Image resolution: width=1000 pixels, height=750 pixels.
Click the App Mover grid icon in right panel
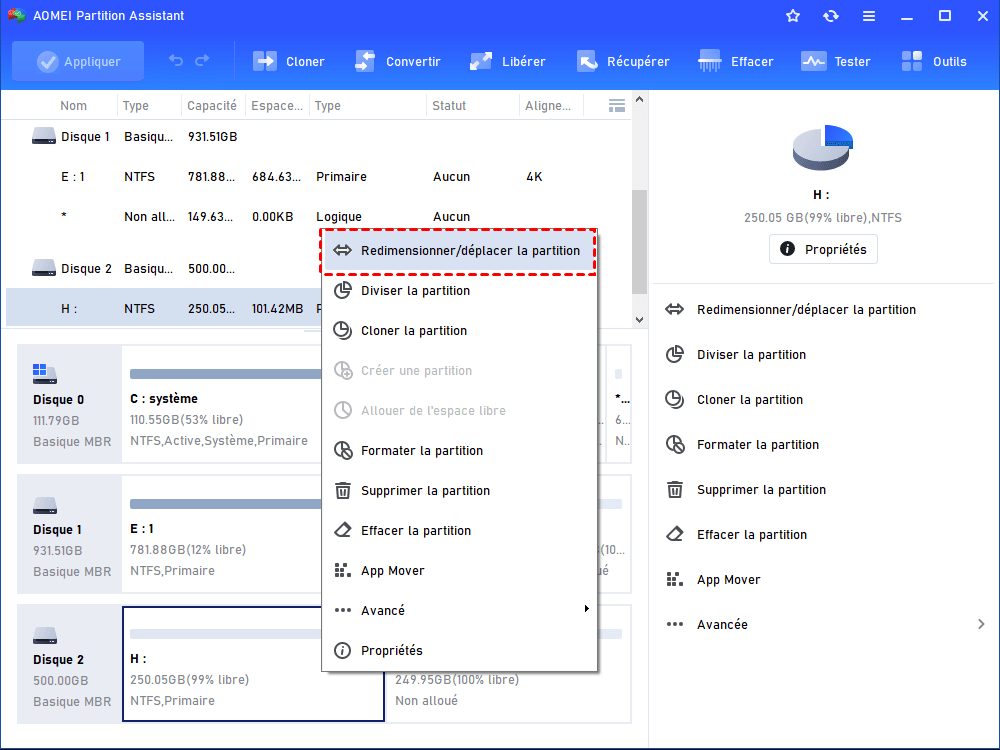point(675,580)
